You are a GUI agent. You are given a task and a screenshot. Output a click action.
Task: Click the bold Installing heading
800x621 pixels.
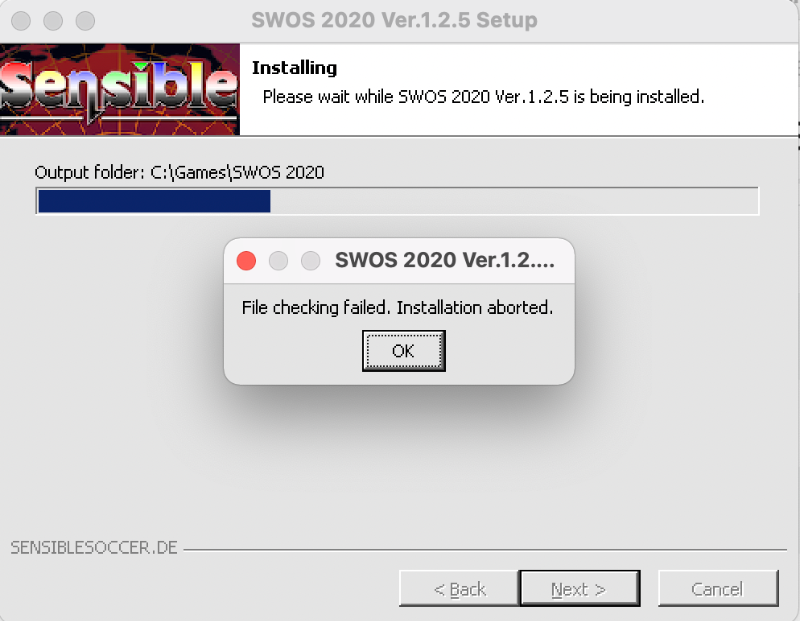click(x=294, y=68)
